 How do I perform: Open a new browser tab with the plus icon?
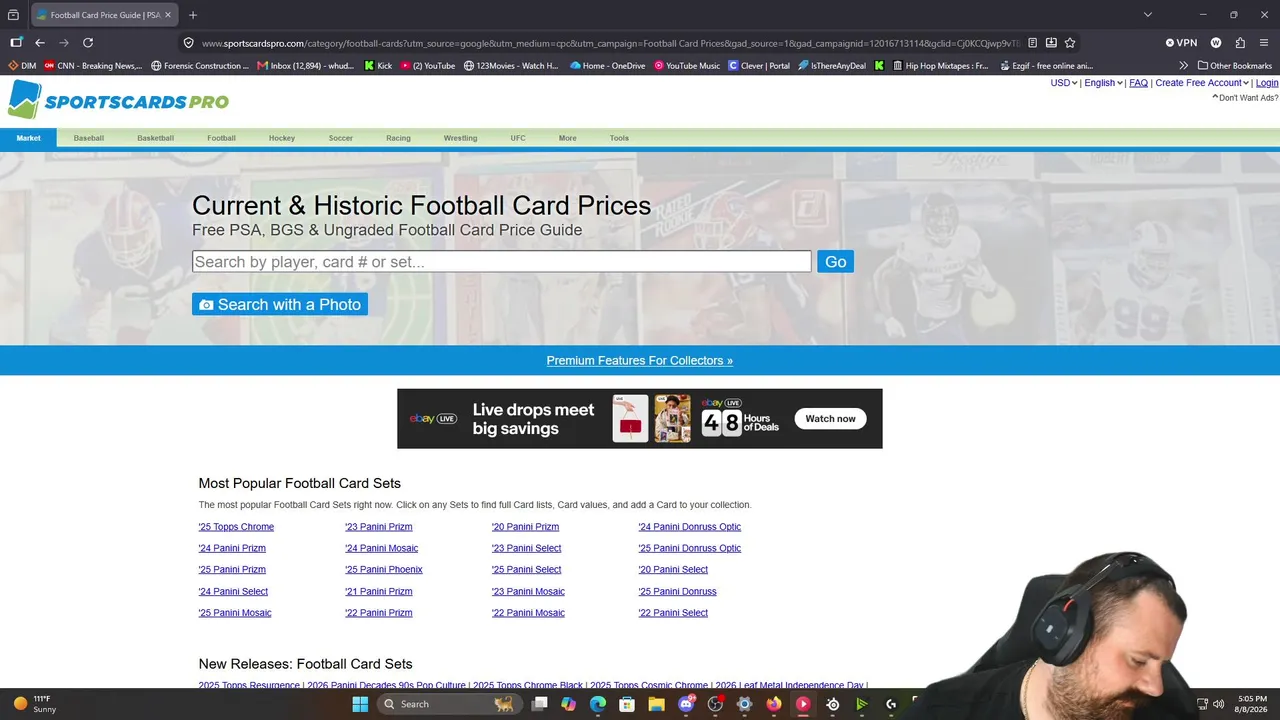pos(193,15)
